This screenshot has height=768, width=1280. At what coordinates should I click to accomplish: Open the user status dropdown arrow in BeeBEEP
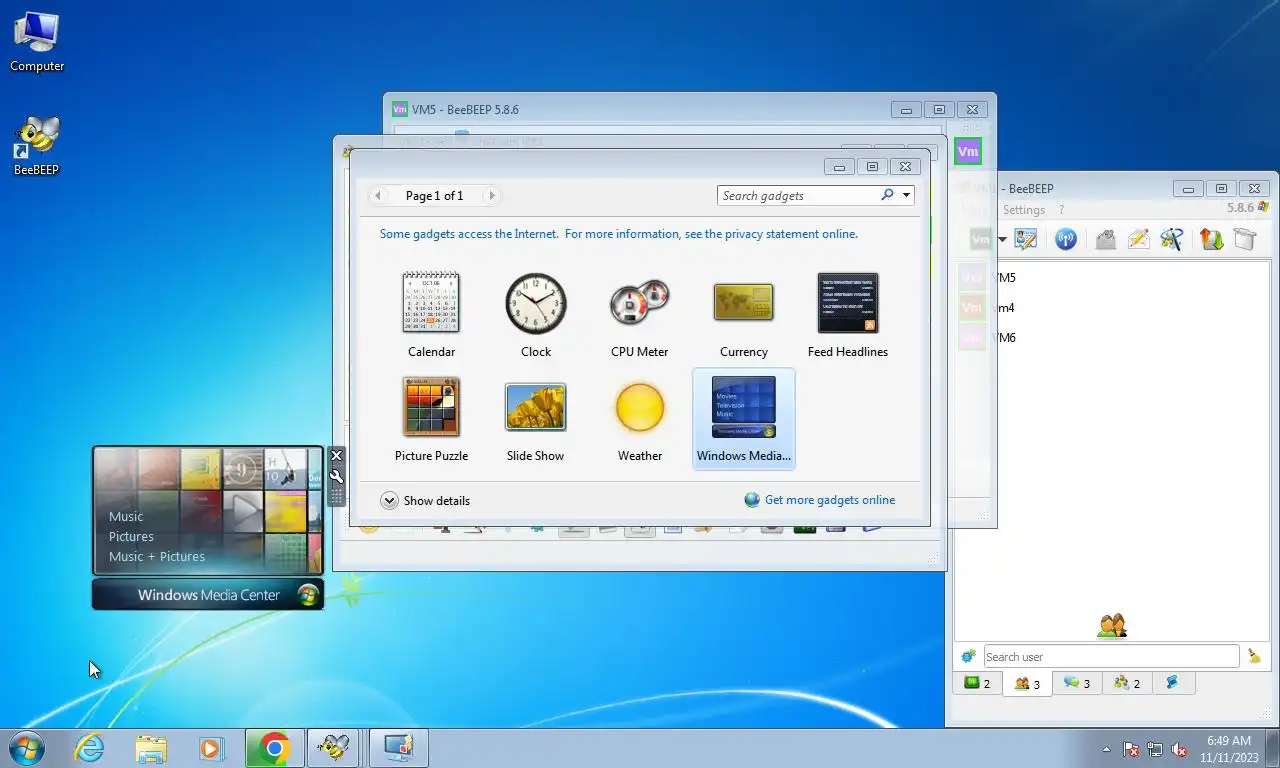tap(1002, 239)
